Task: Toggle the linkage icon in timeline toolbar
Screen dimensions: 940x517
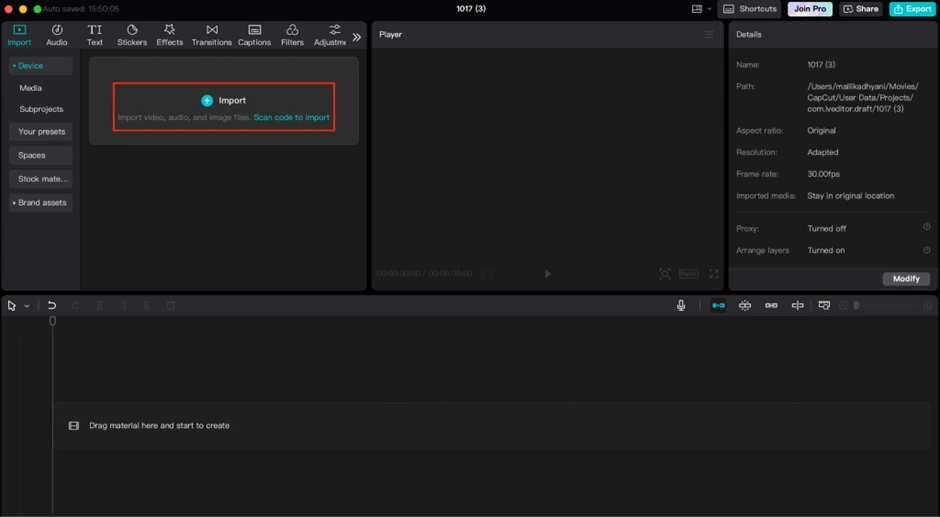Action: [771, 305]
